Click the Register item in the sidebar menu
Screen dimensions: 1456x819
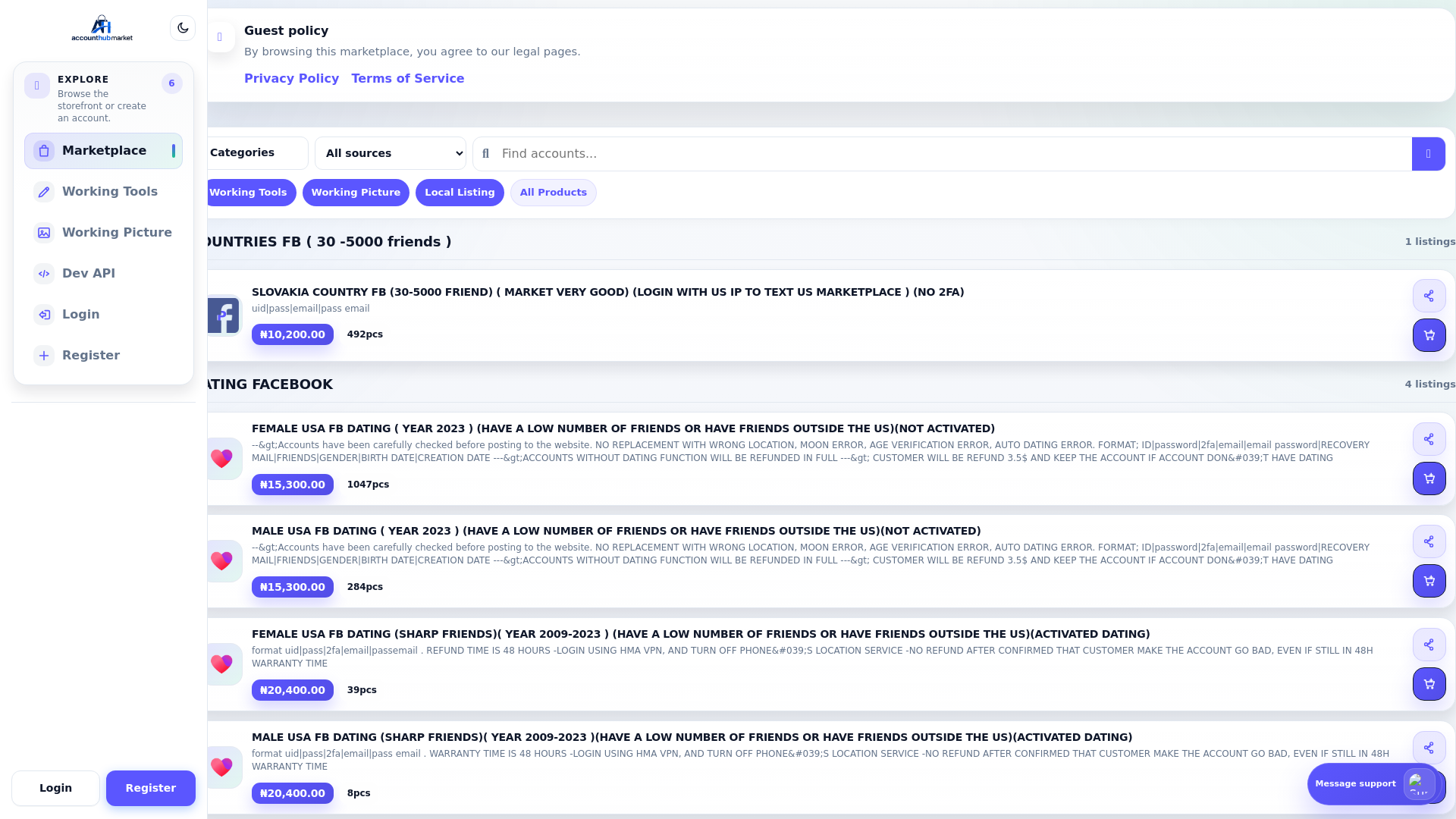tap(103, 356)
